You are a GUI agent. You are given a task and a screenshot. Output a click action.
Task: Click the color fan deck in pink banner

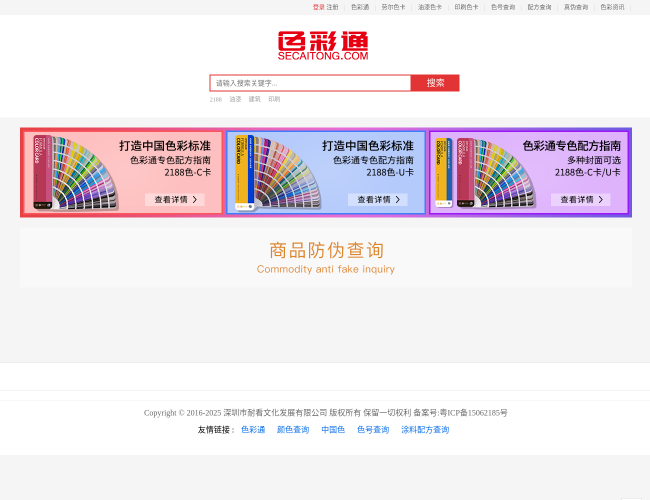coord(70,172)
